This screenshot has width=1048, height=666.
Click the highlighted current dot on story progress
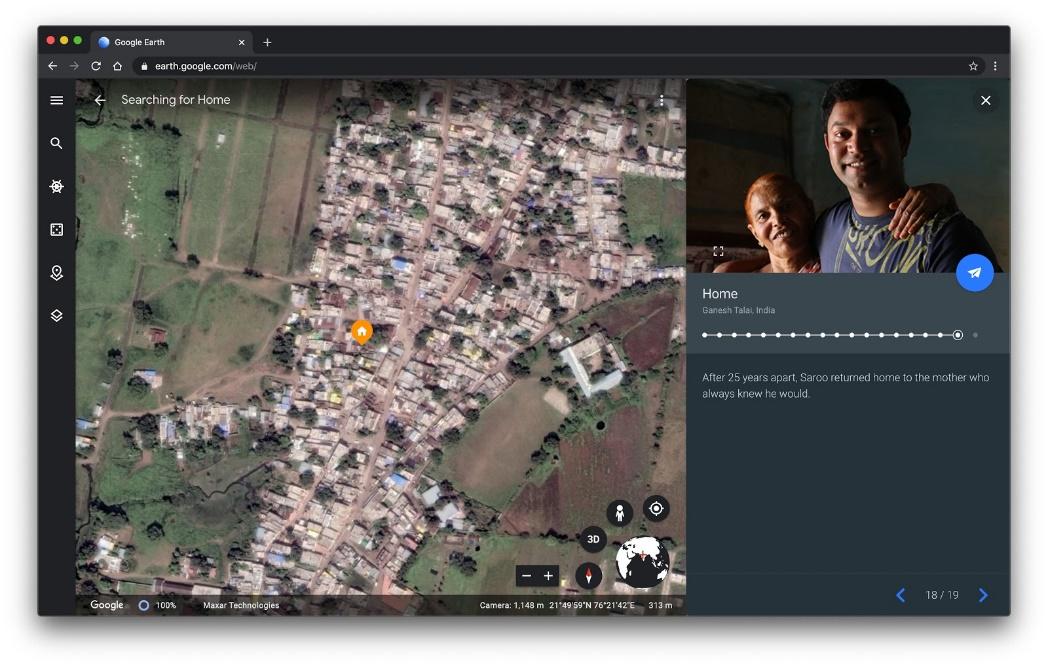coord(958,335)
